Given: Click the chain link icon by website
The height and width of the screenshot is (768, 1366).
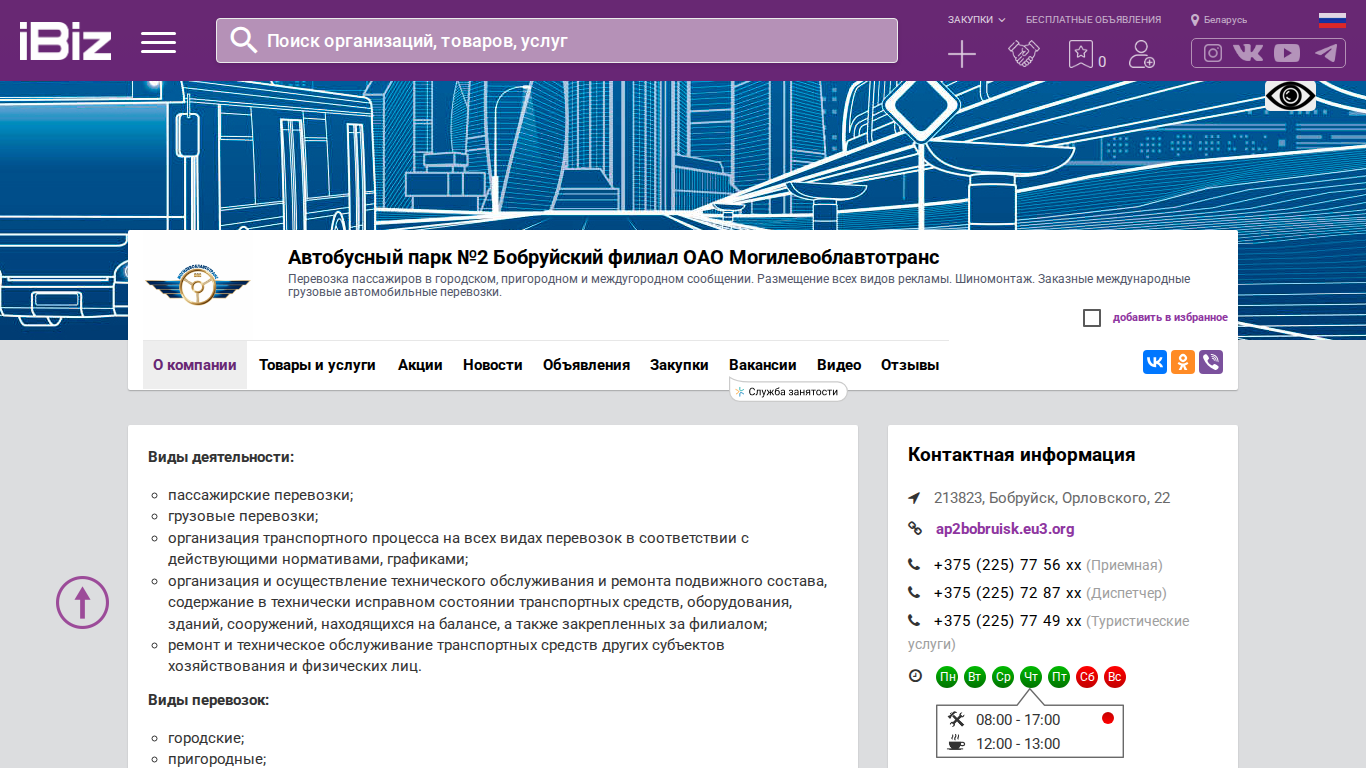Looking at the screenshot, I should tap(914, 529).
